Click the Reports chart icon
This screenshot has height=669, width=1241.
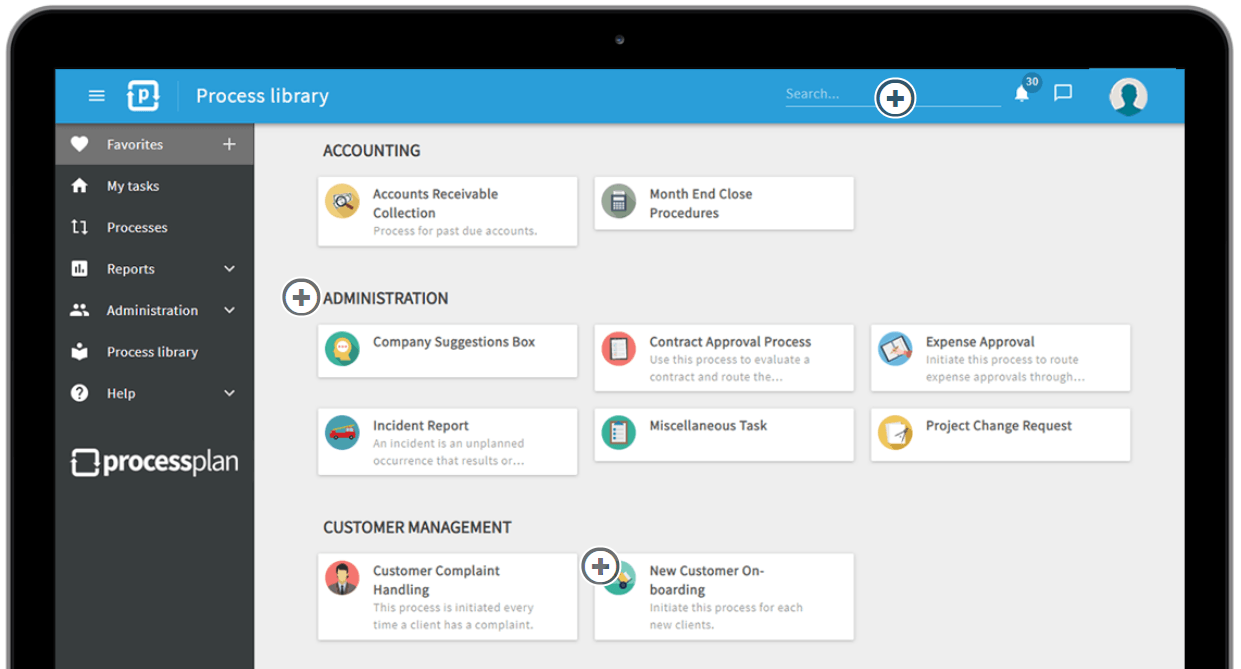[80, 269]
